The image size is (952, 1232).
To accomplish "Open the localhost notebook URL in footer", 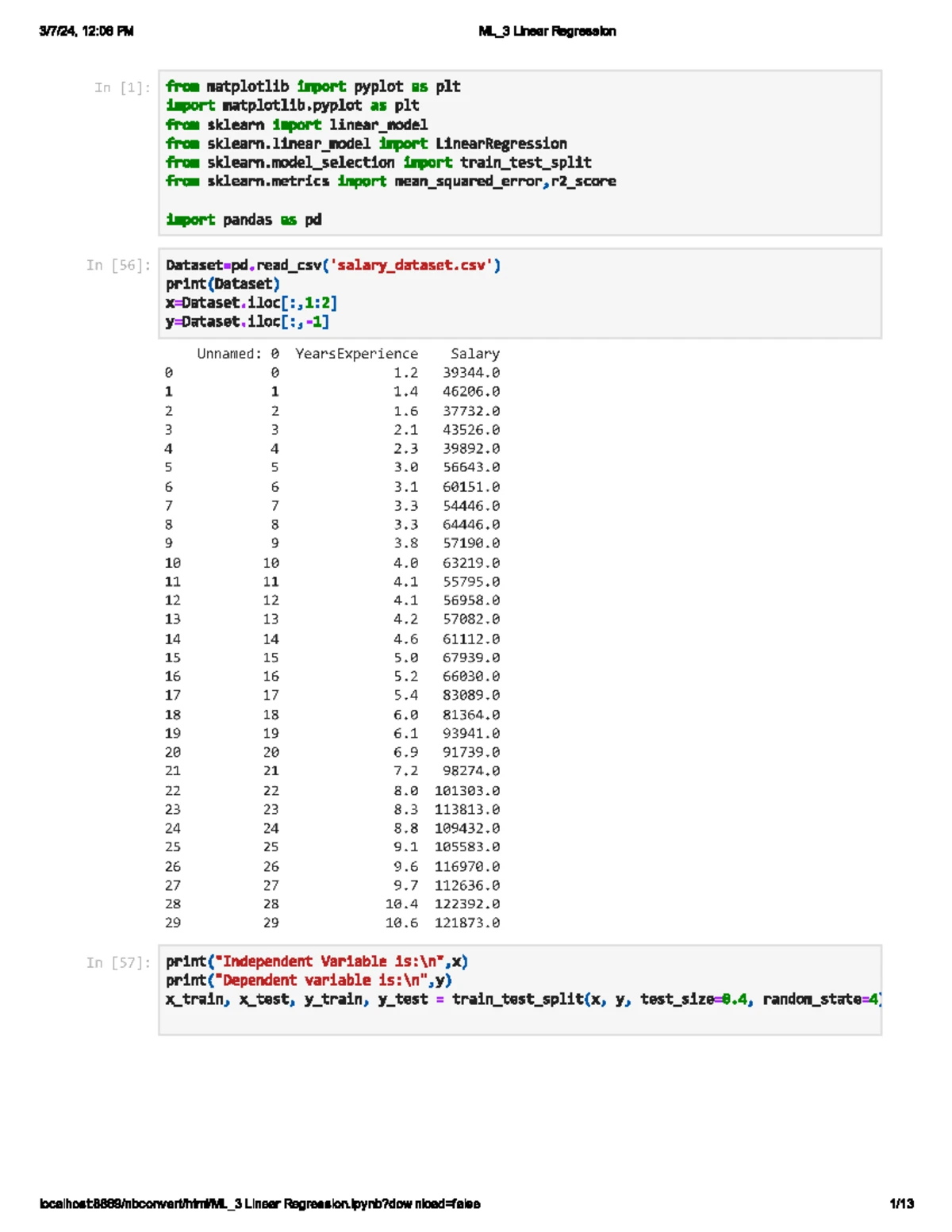I will (x=259, y=1203).
